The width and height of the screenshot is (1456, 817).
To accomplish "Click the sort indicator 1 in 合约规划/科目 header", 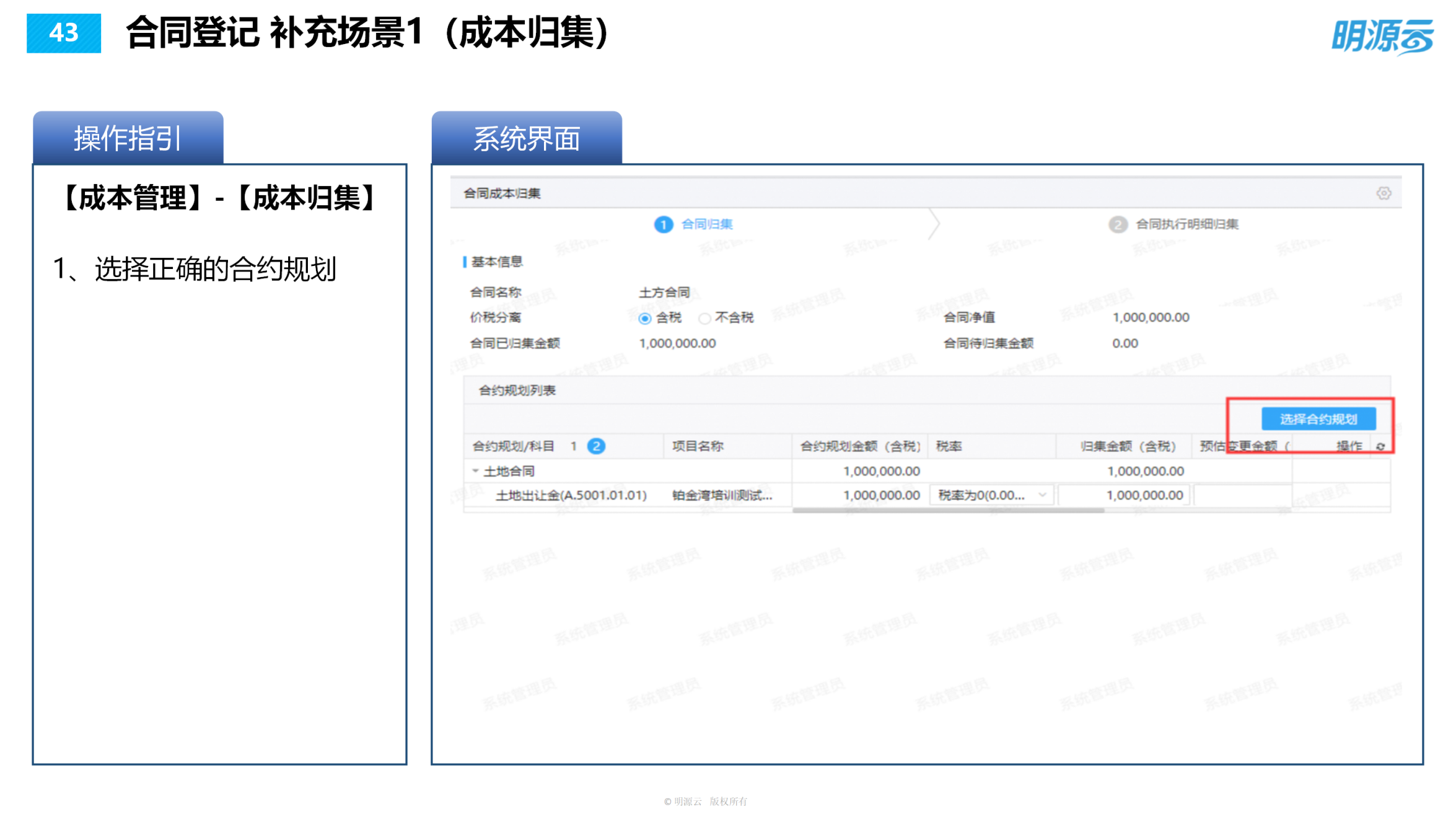I will pos(574,445).
